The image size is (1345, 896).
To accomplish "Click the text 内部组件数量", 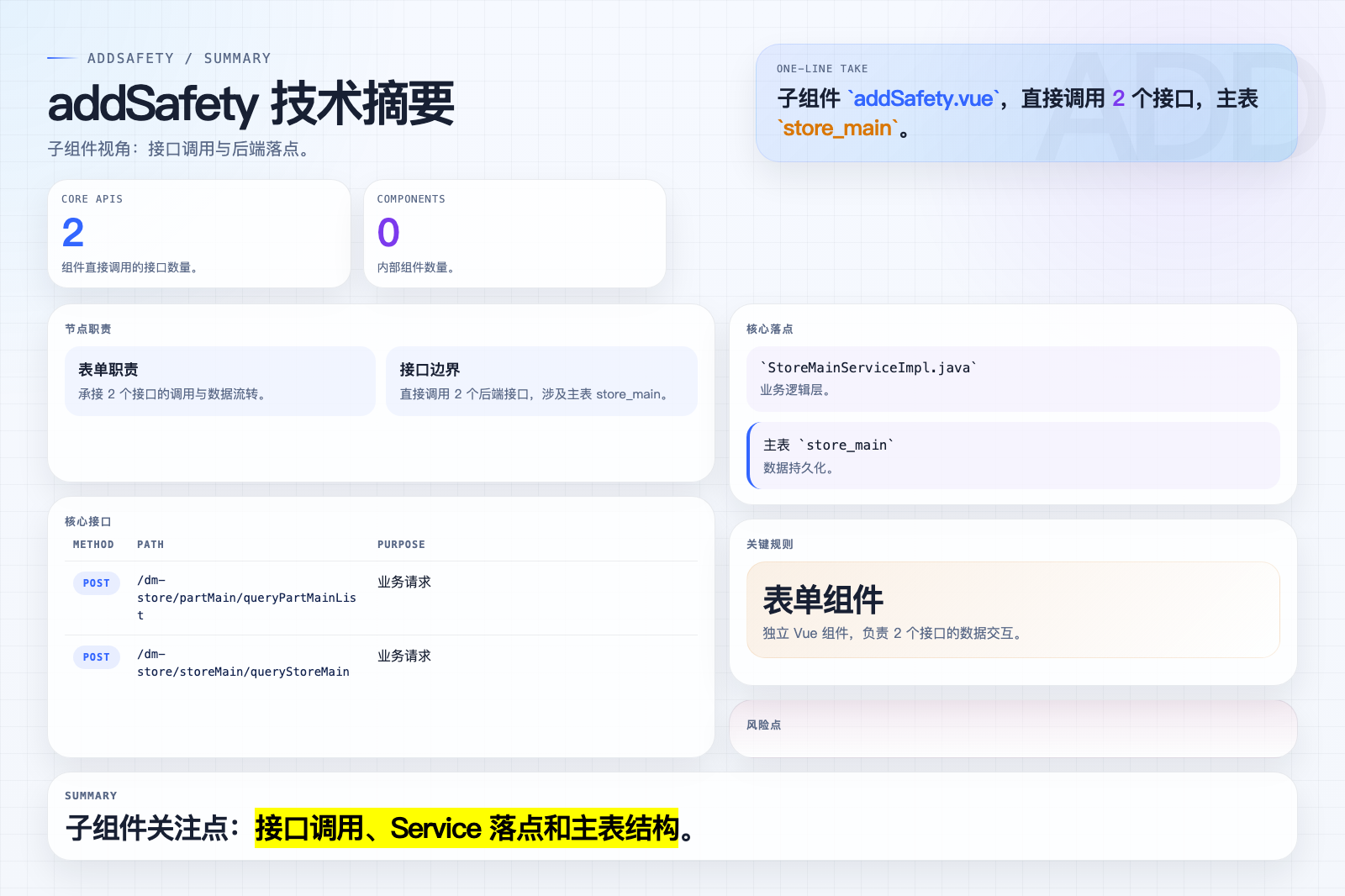I will pyautogui.click(x=415, y=267).
